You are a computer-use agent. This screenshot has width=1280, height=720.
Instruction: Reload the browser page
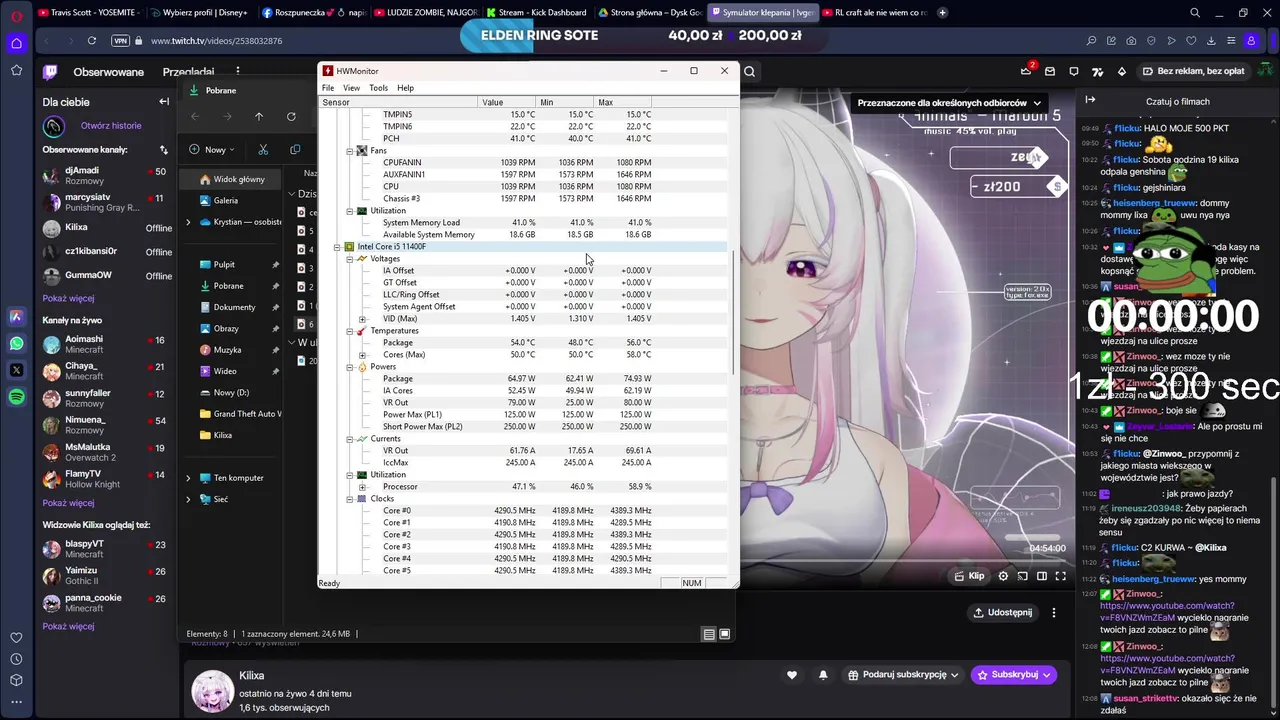[91, 41]
